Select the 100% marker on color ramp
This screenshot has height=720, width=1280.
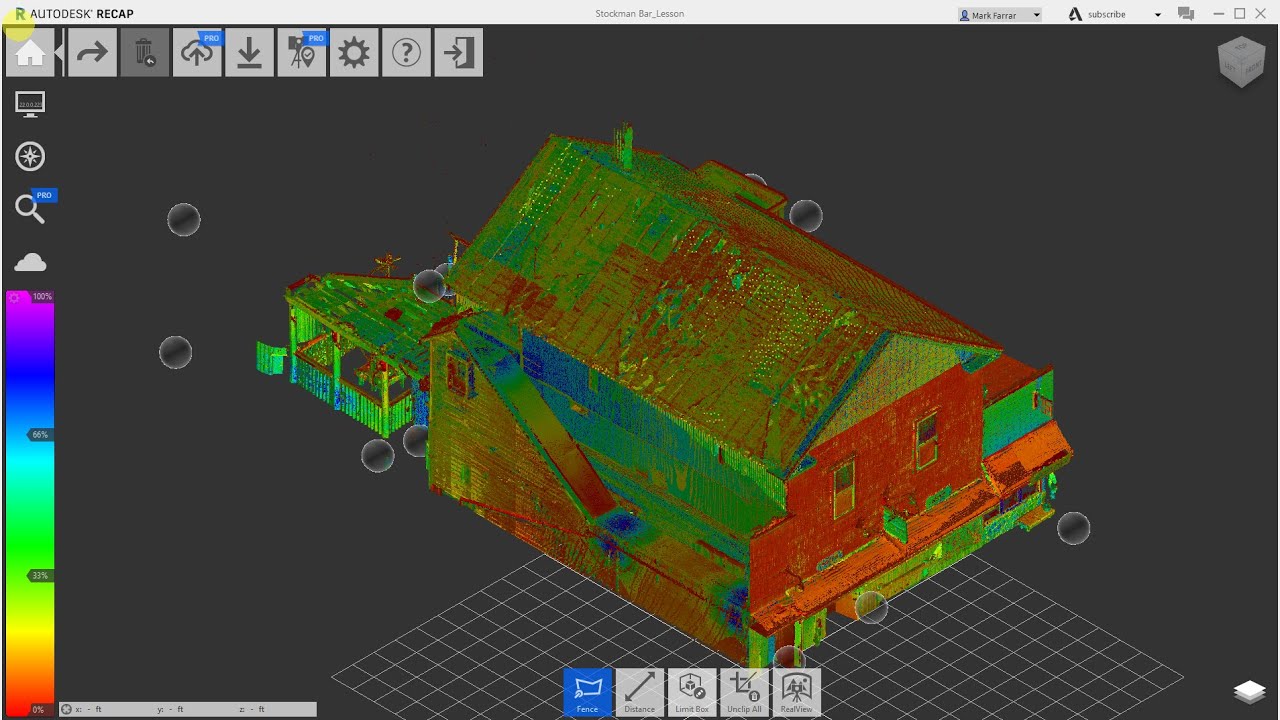click(41, 297)
